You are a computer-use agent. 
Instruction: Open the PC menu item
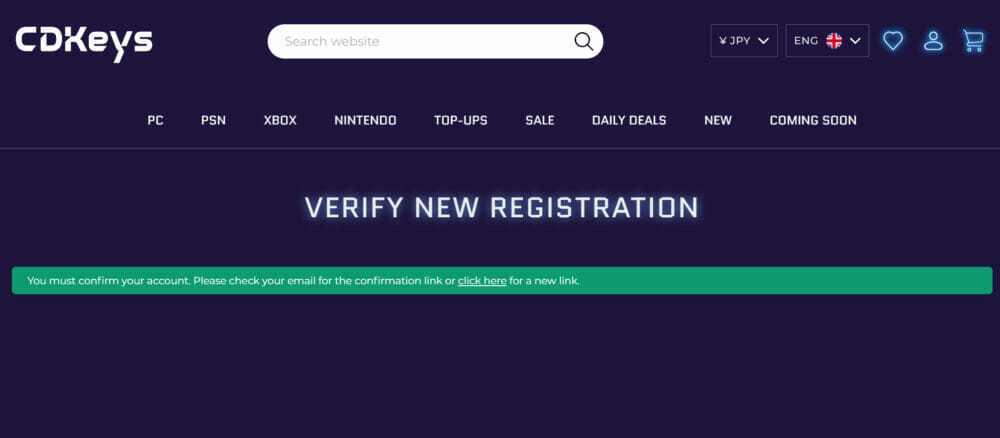pos(155,120)
